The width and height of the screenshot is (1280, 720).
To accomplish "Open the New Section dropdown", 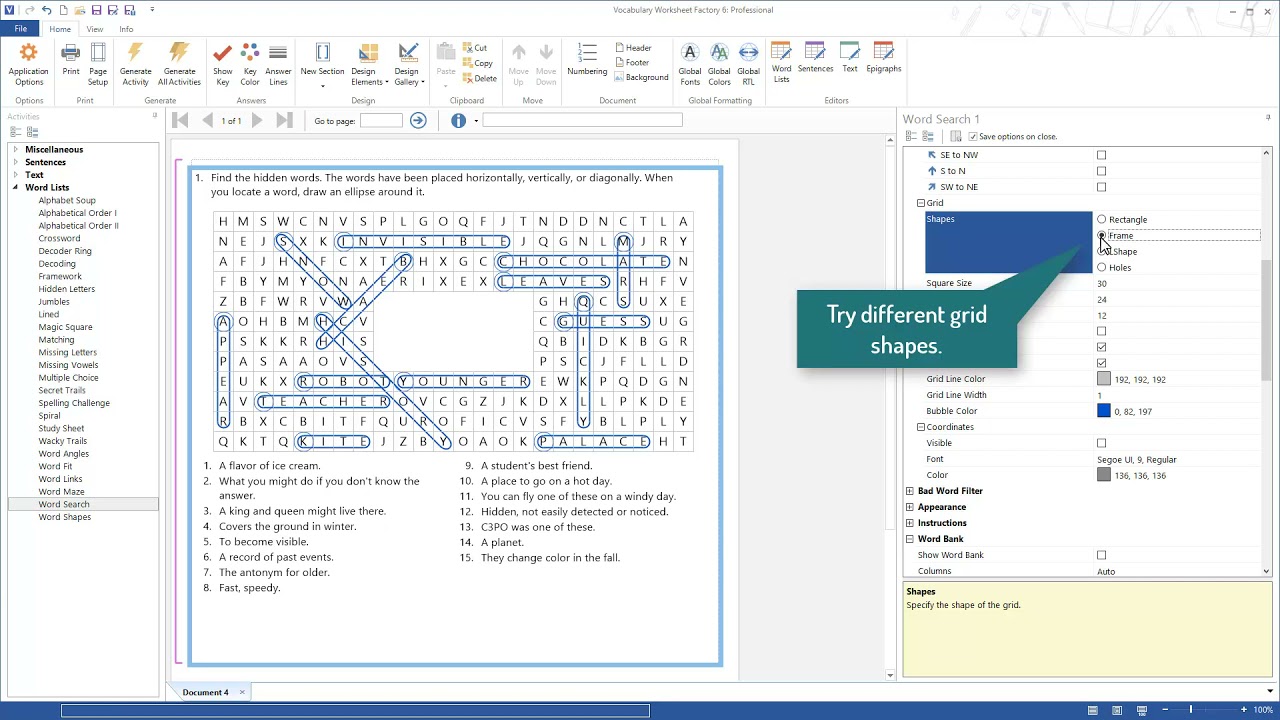I will (x=322, y=64).
